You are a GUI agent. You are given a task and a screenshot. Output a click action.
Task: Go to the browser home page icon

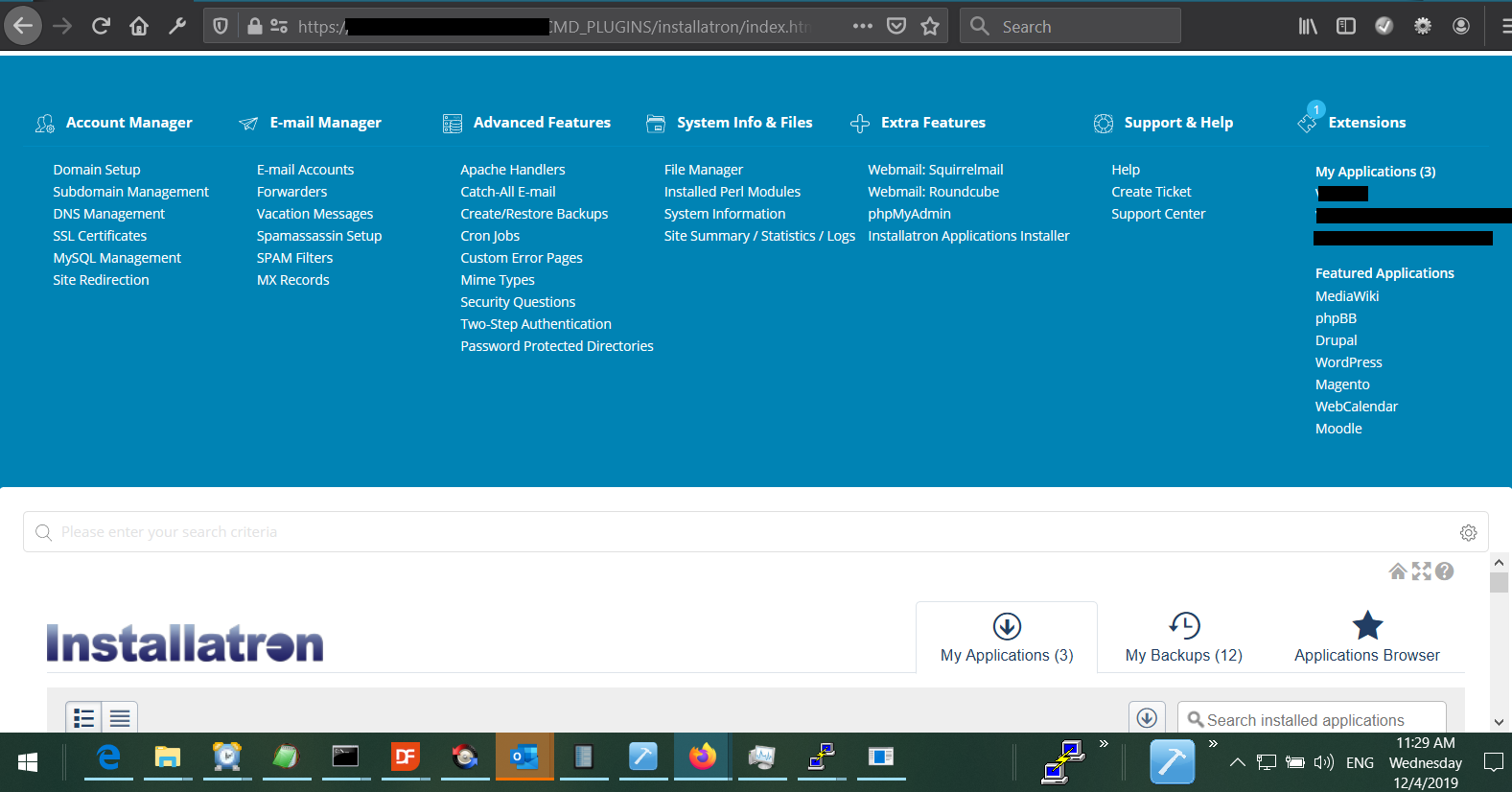(139, 26)
